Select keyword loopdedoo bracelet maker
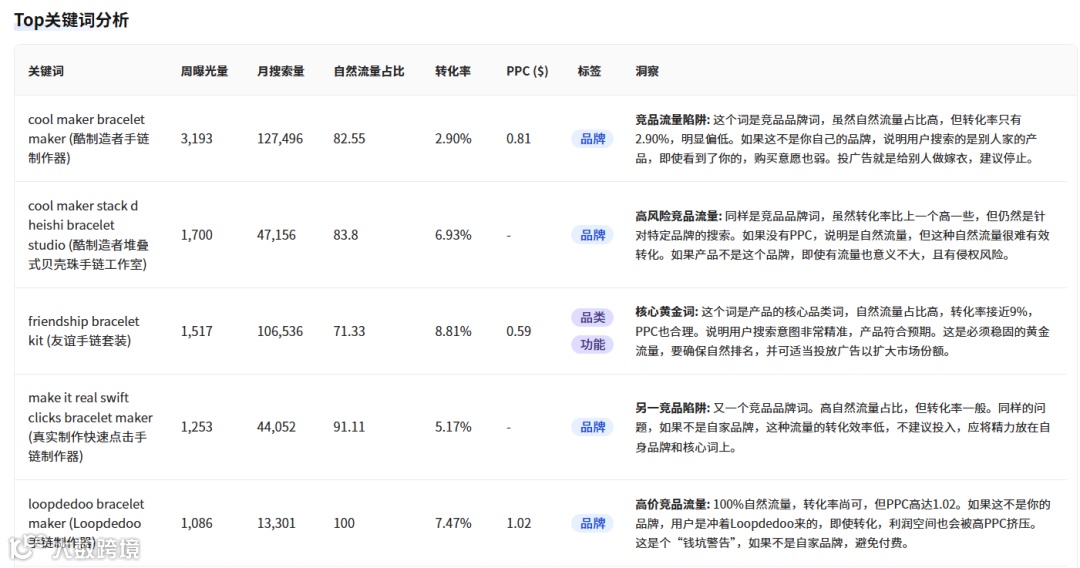1080x568 pixels. click(x=86, y=523)
